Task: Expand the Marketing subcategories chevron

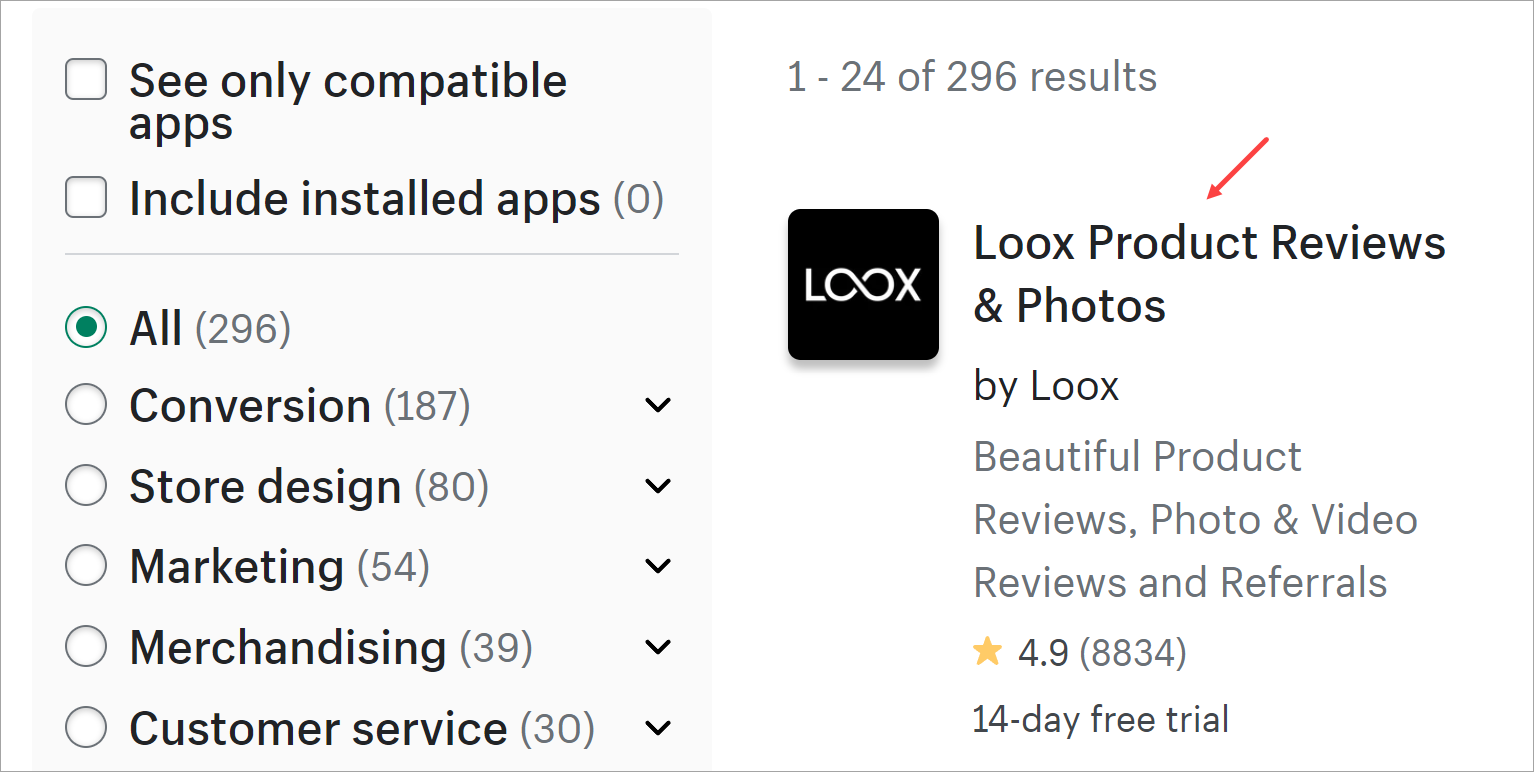Action: click(x=658, y=566)
